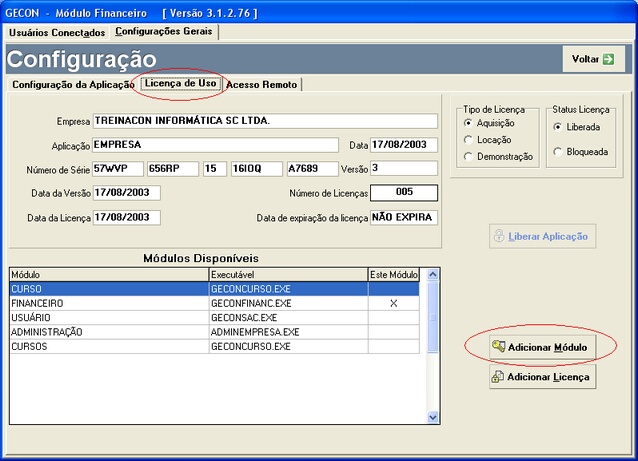Open the Acesso Remoto tab
This screenshot has width=638, height=461.
pyautogui.click(x=261, y=85)
